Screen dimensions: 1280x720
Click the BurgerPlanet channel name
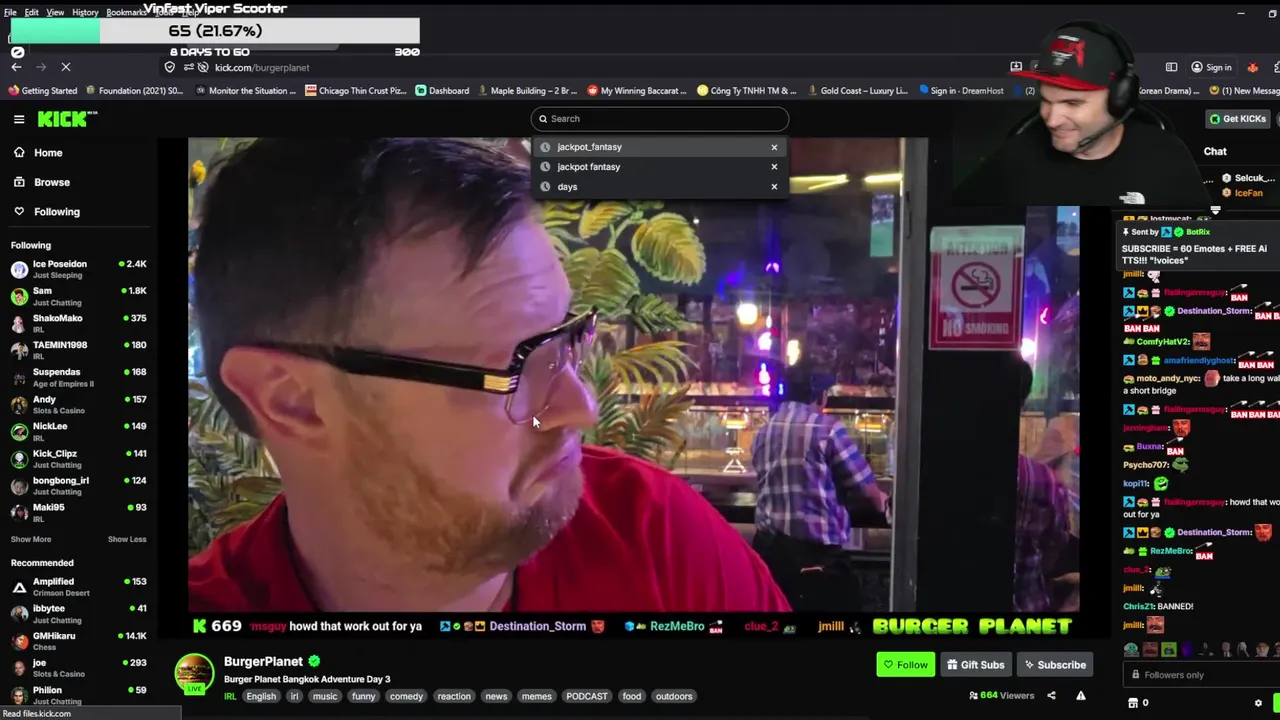263,661
